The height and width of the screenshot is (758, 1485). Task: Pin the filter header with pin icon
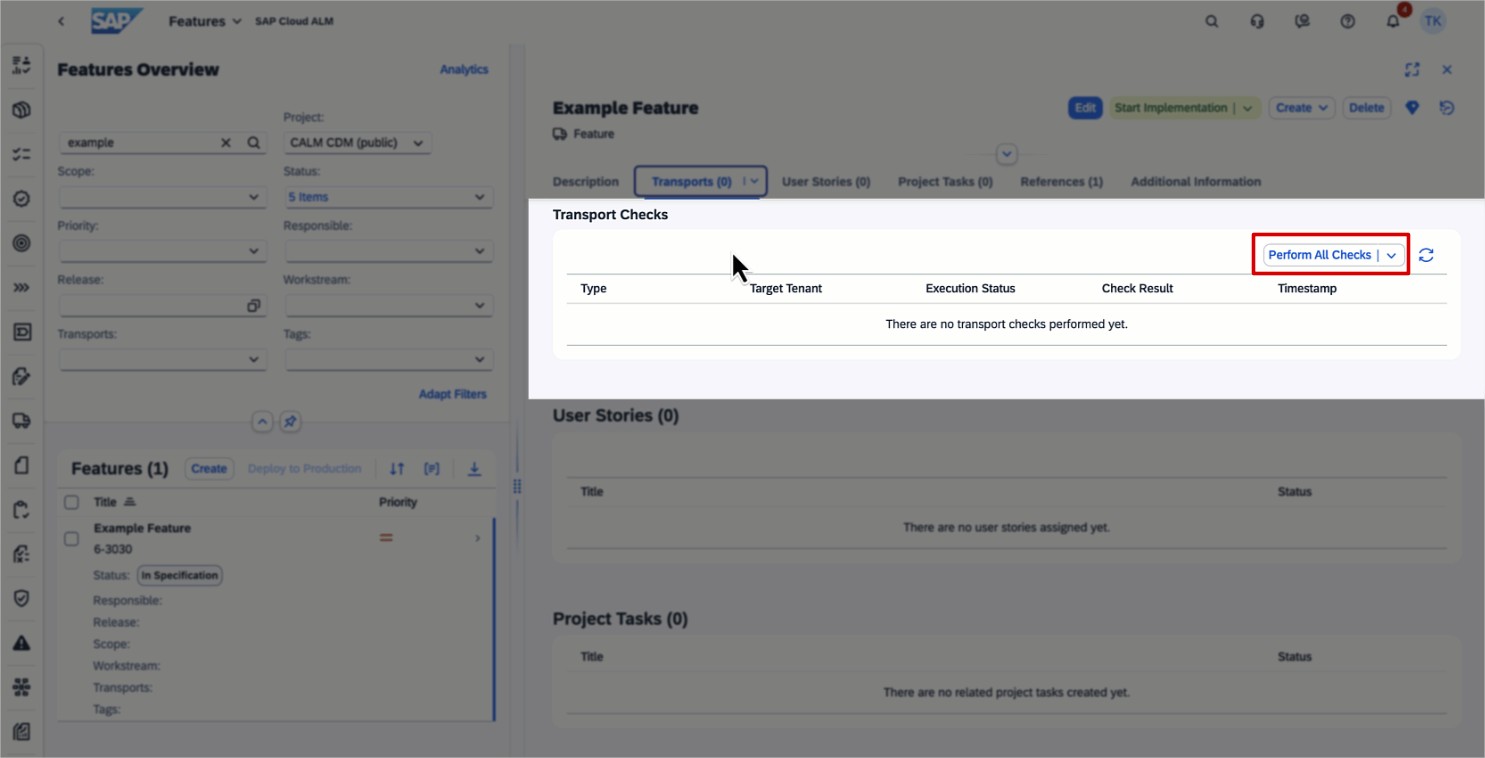click(x=289, y=422)
